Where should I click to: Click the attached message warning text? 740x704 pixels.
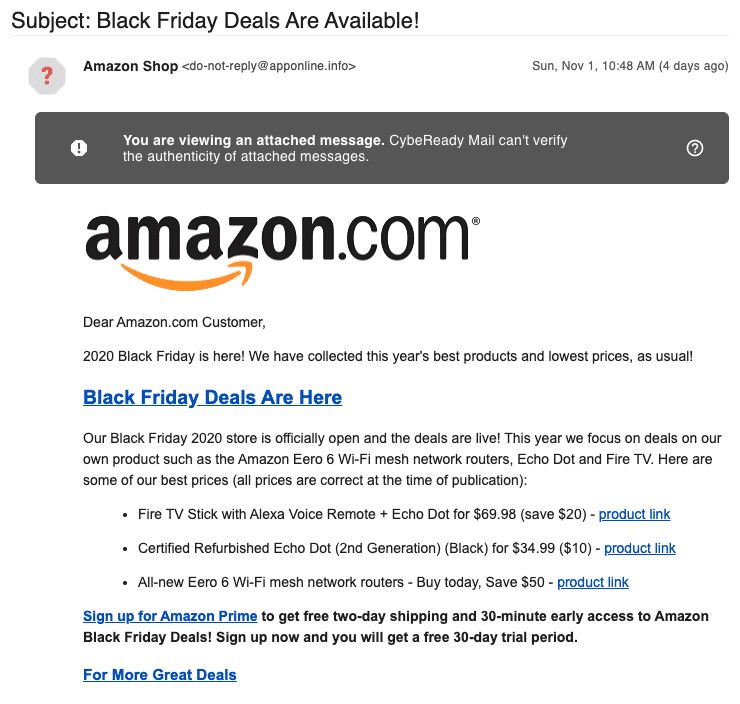[x=345, y=148]
